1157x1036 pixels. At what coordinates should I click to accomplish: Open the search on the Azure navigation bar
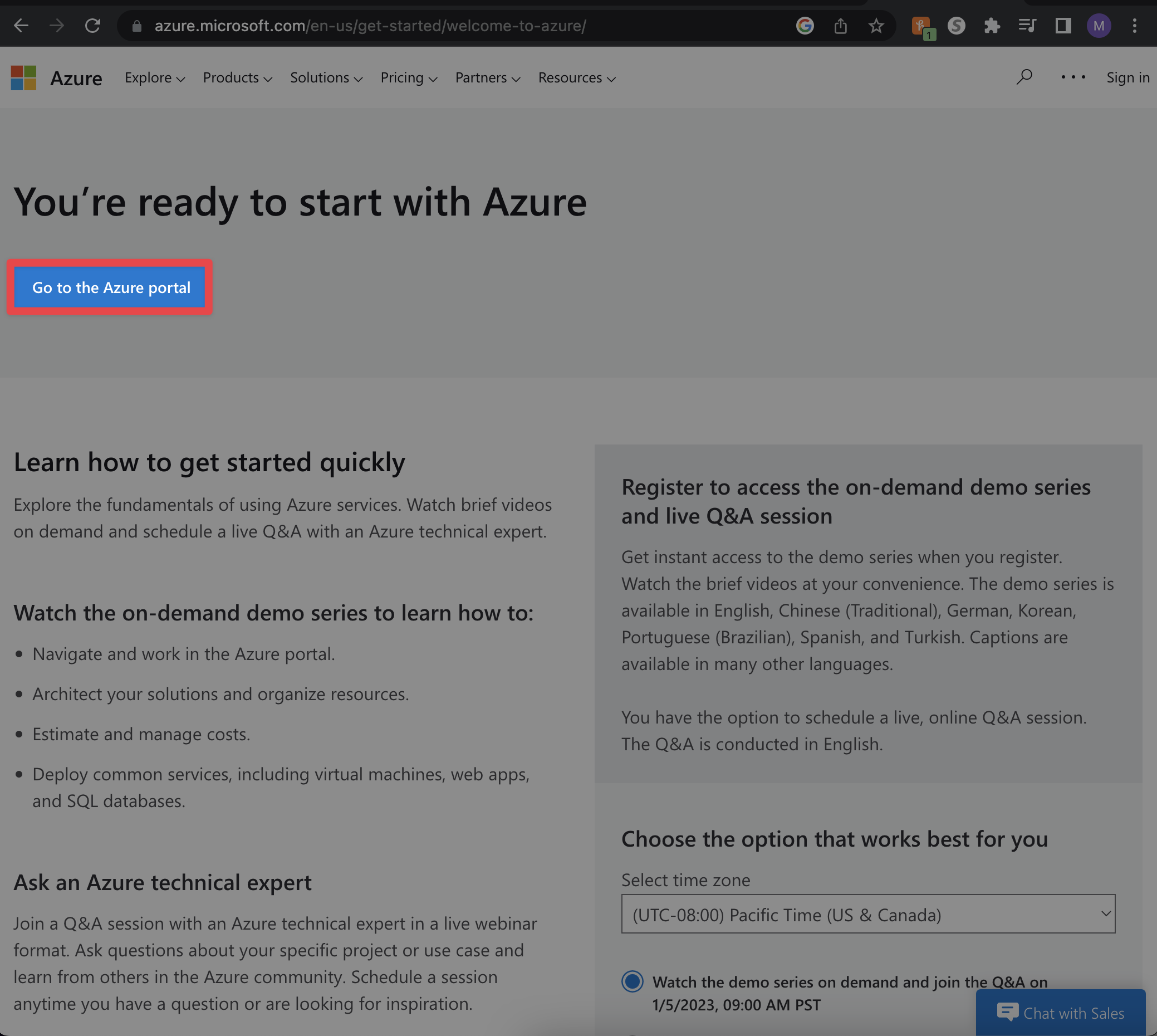click(x=1023, y=77)
